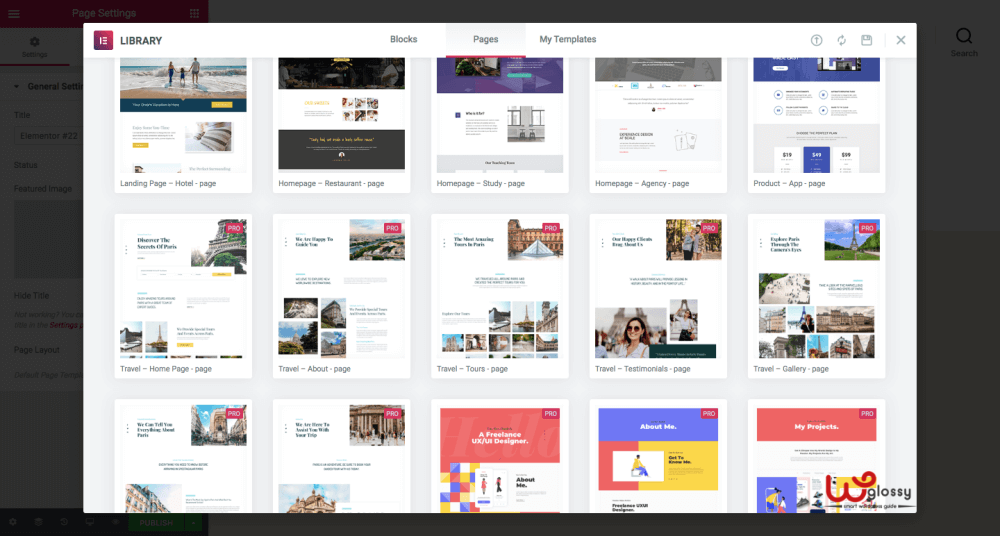Click 'Travel – Gallery - page' caption

(791, 369)
